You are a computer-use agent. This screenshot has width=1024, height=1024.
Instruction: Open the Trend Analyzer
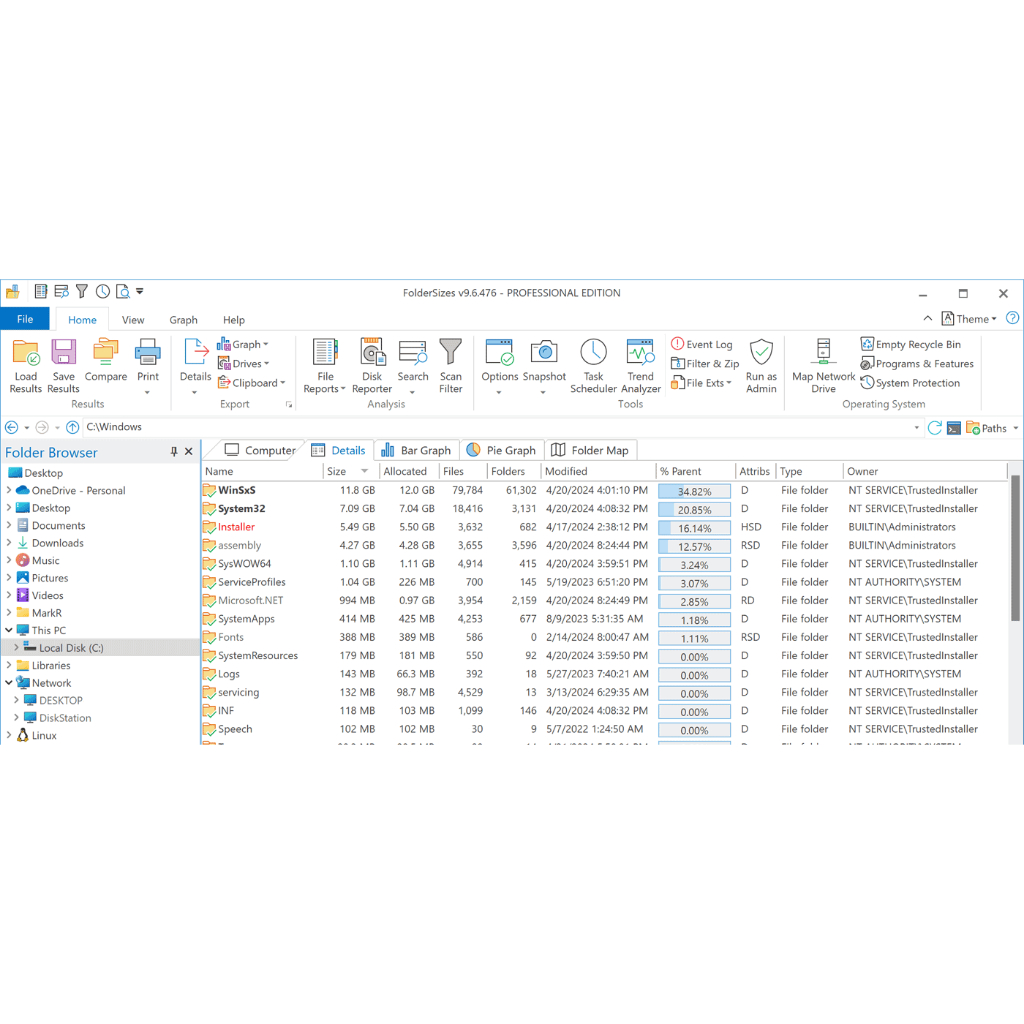pyautogui.click(x=640, y=364)
